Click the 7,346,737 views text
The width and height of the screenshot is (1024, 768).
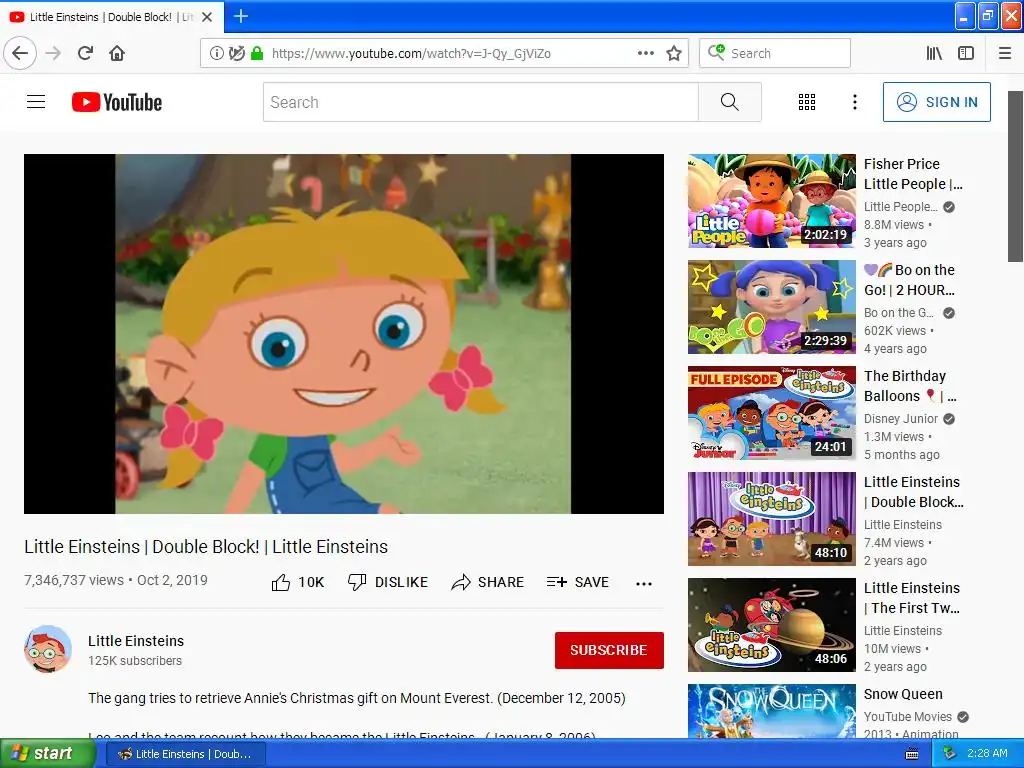point(74,580)
